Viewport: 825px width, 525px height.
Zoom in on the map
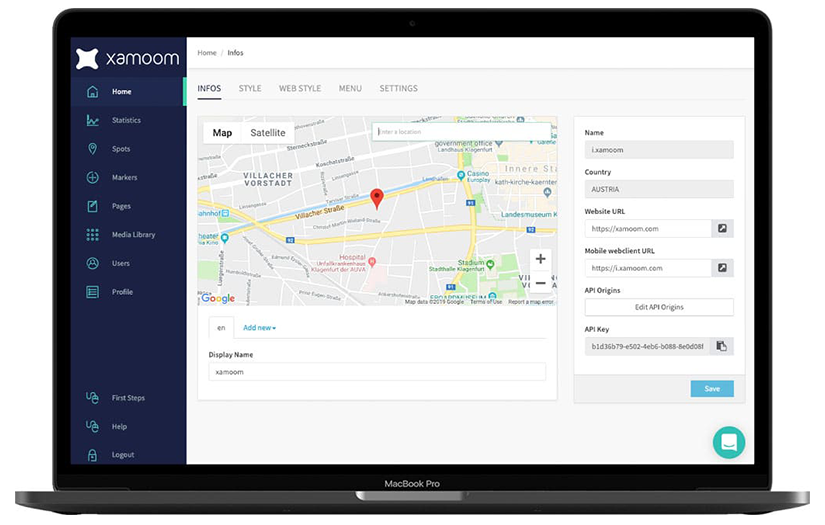click(540, 259)
